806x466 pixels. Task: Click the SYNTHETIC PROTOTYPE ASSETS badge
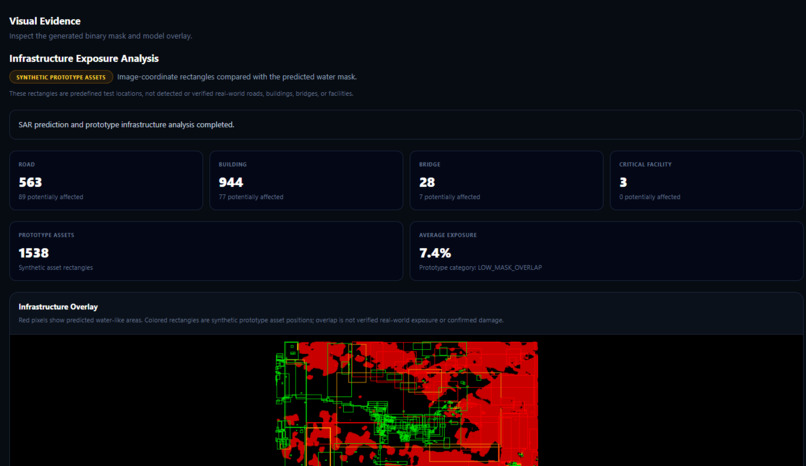point(61,77)
